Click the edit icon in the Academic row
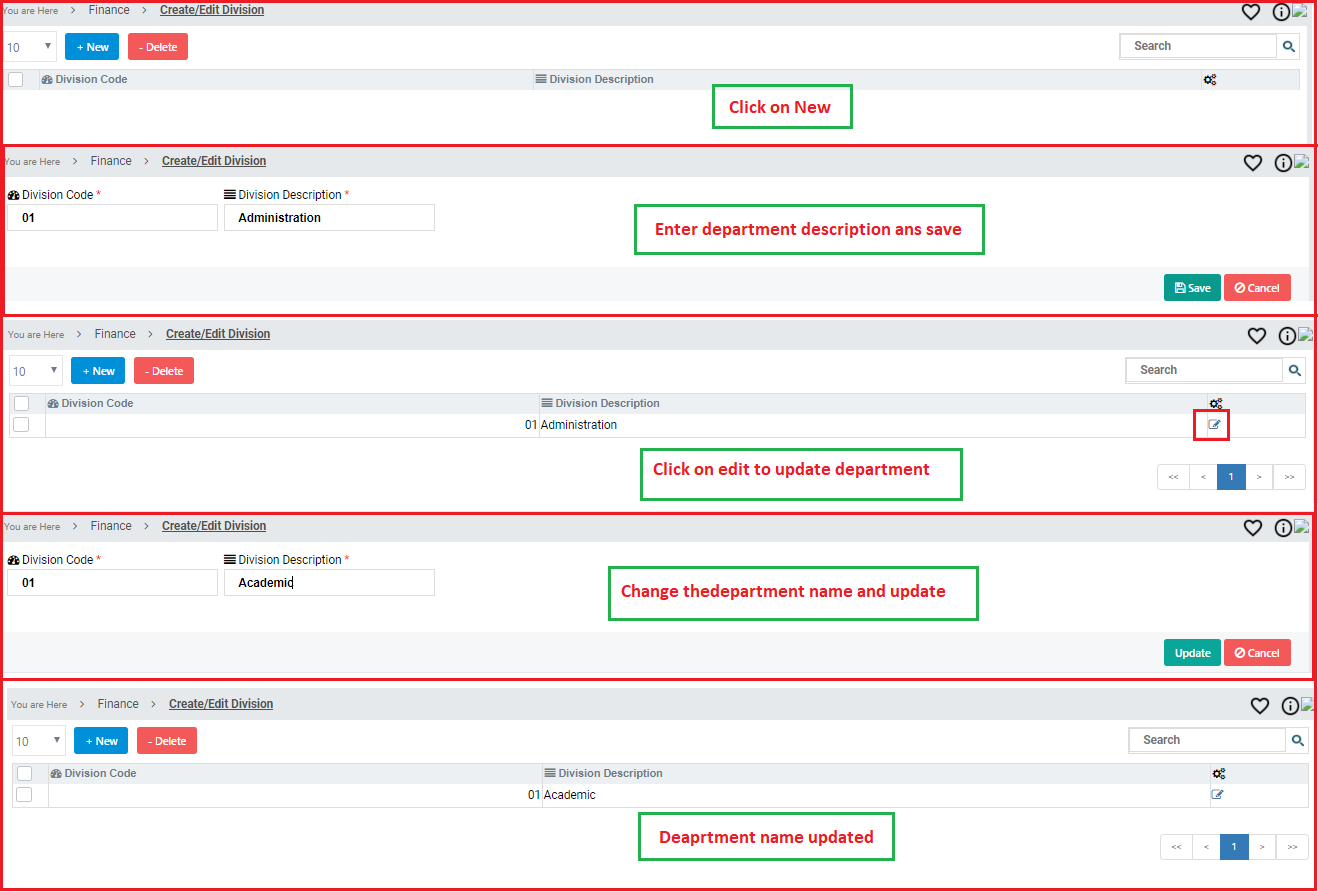Viewport: 1318px width, 892px height. [1217, 795]
